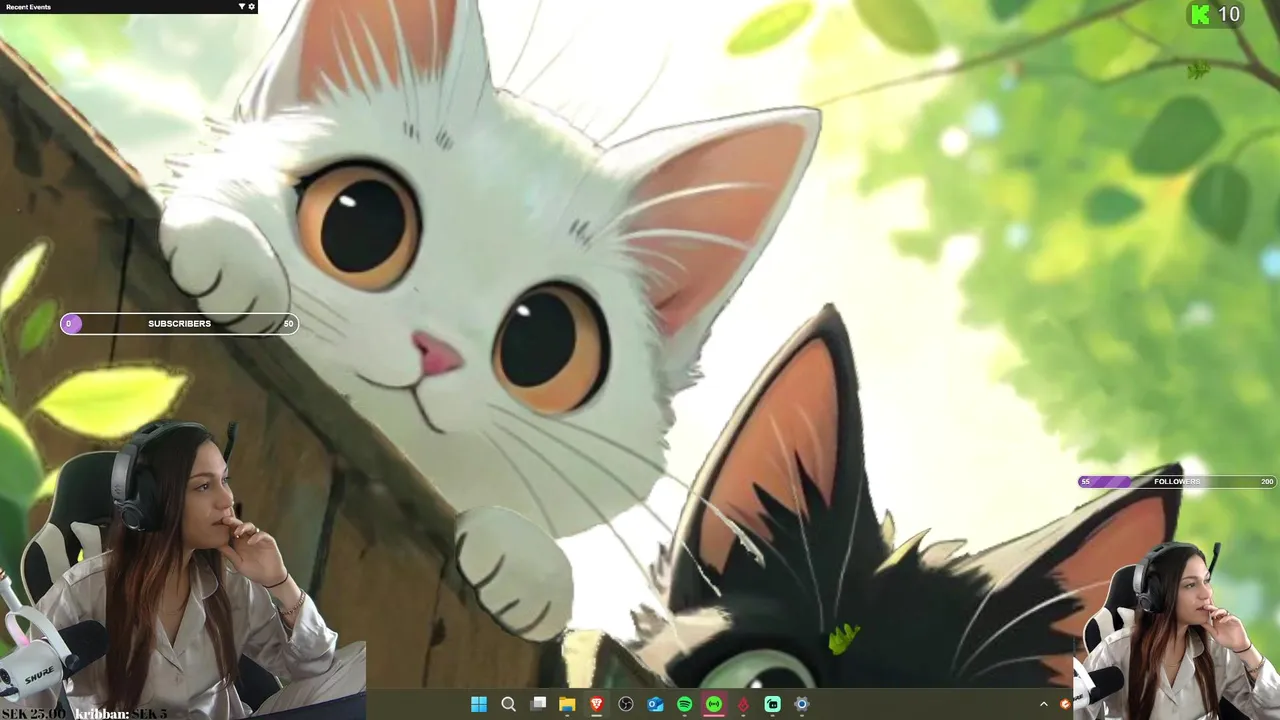1280x720 pixels.
Task: Click the red diamond taskbar icon
Action: point(743,704)
